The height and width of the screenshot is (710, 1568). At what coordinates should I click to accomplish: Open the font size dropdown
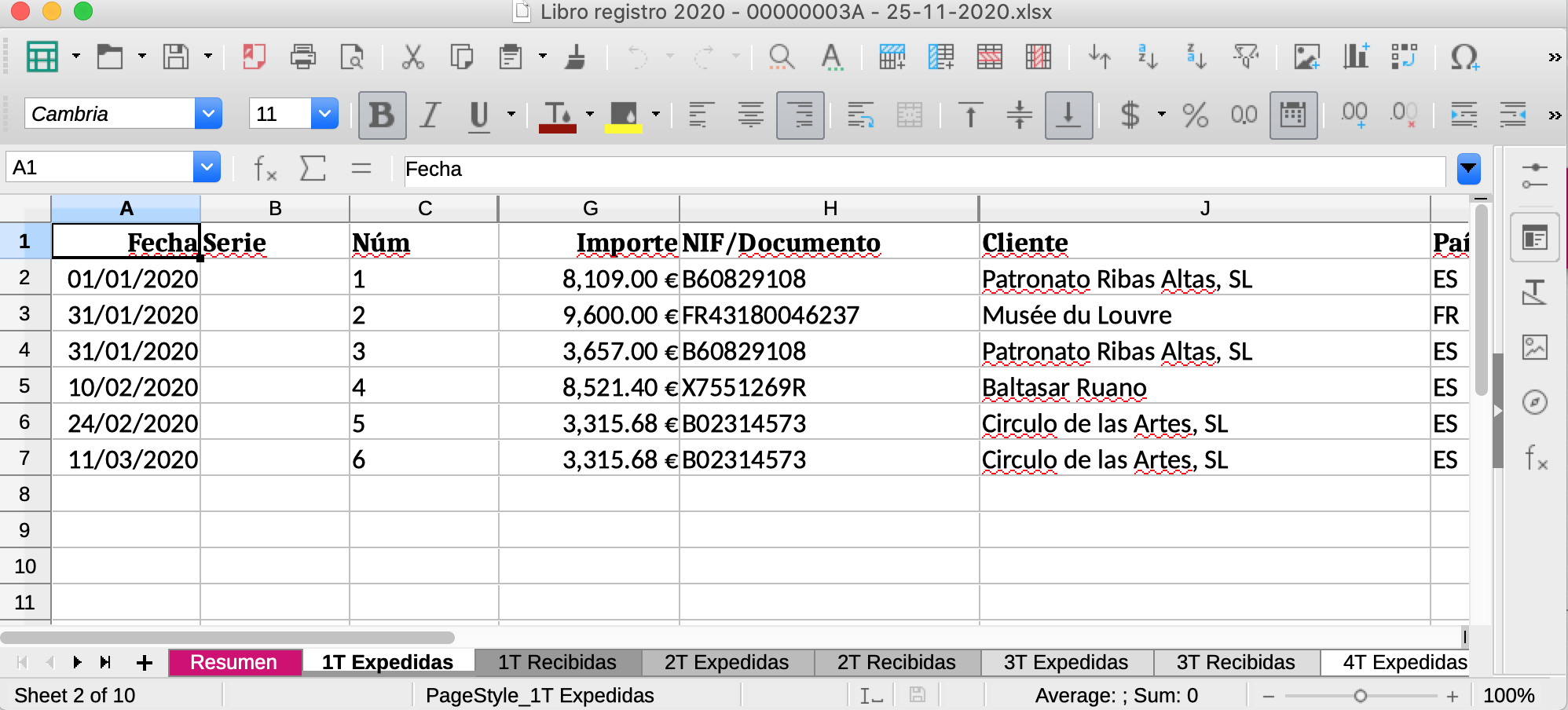(x=324, y=113)
